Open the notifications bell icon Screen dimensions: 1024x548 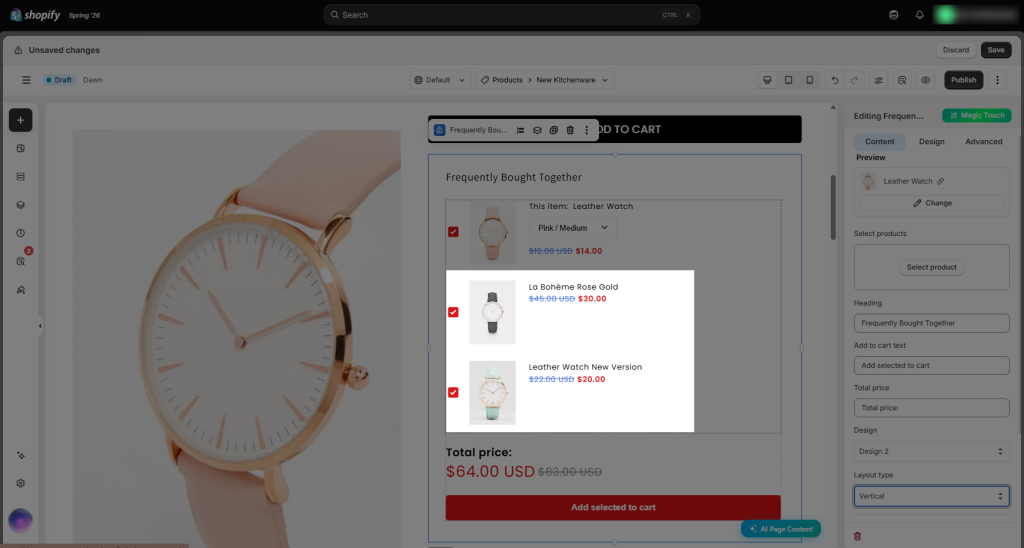pyautogui.click(x=920, y=14)
